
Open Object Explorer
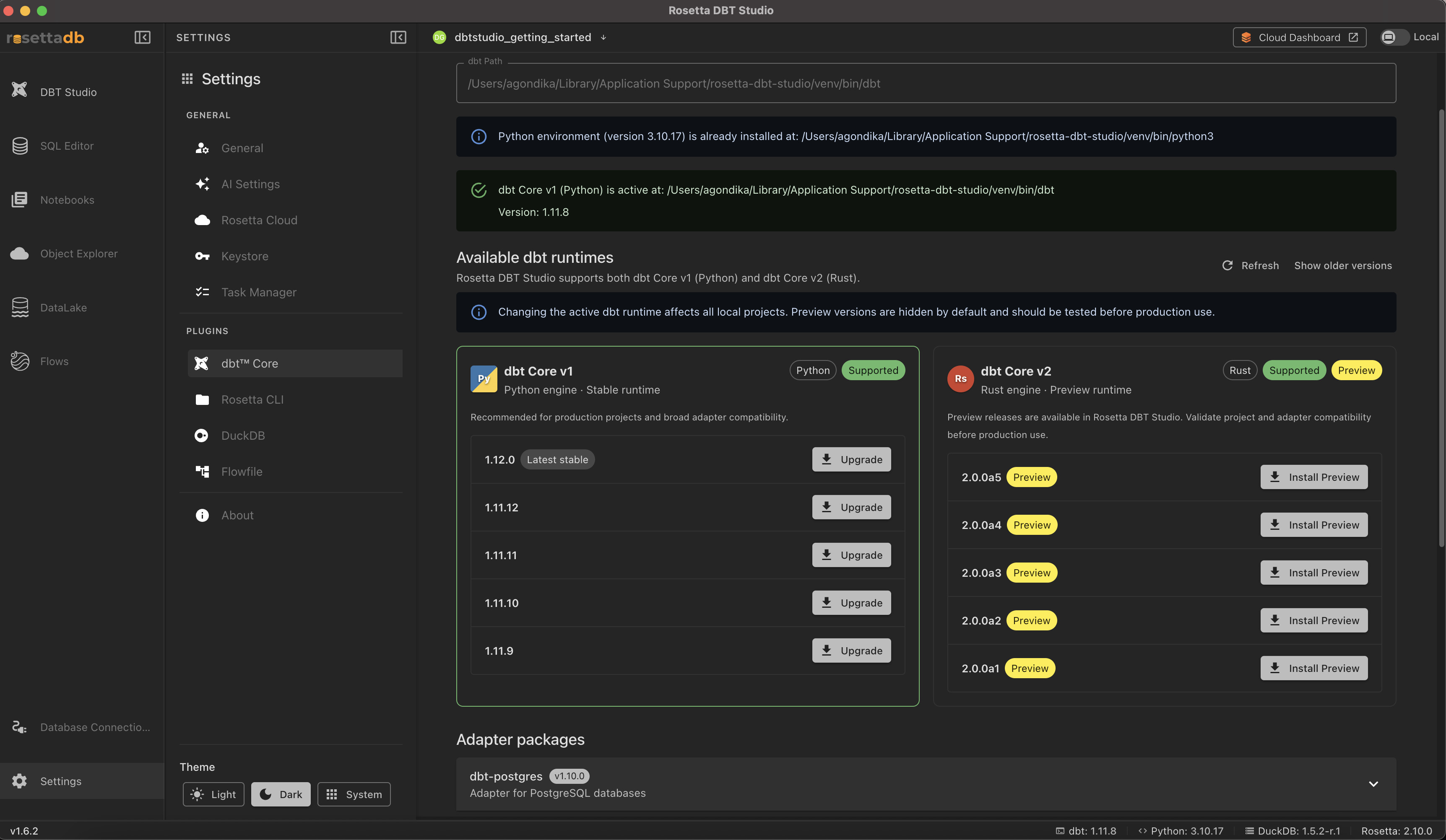point(82,254)
